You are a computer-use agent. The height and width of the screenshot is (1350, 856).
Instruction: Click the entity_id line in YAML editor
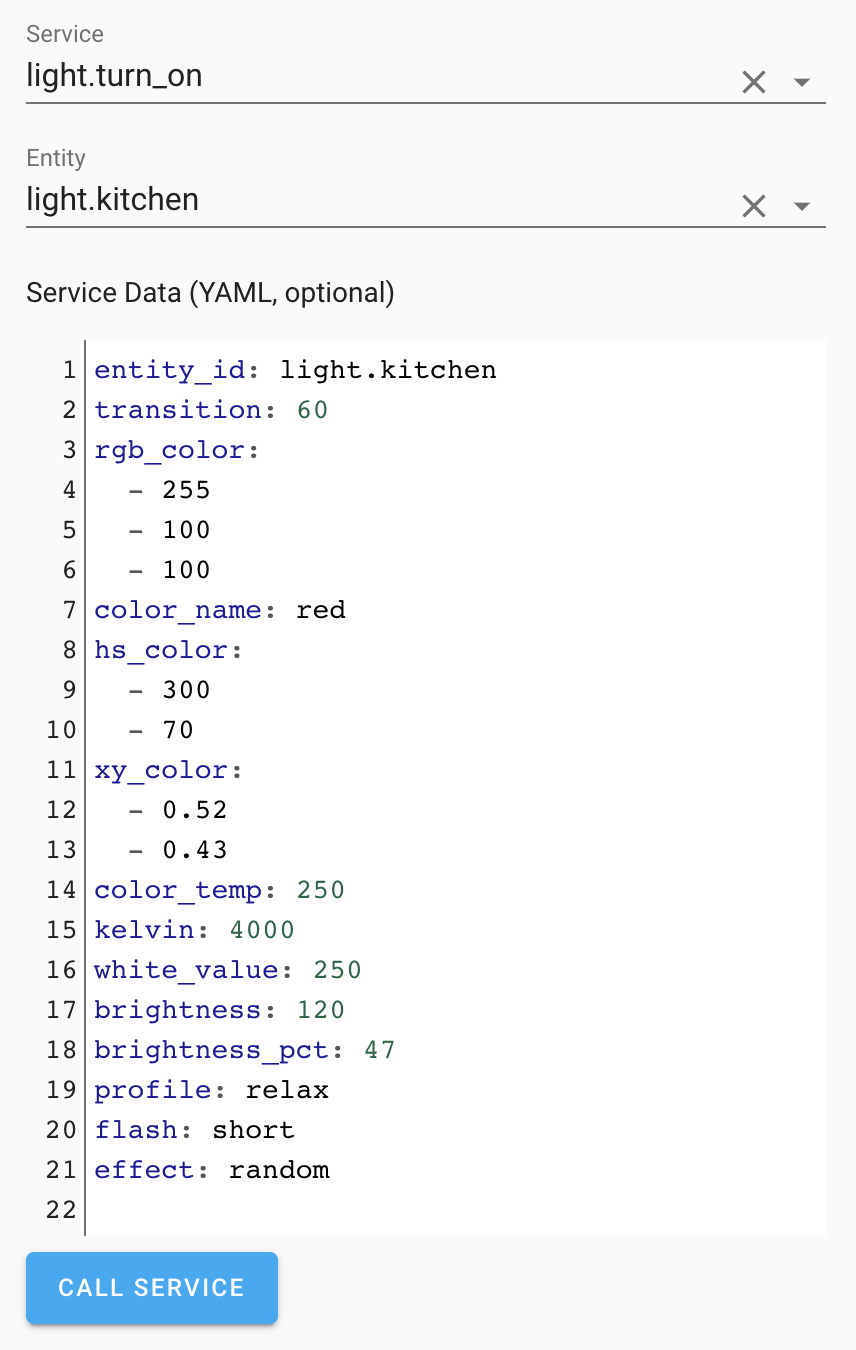coord(295,369)
